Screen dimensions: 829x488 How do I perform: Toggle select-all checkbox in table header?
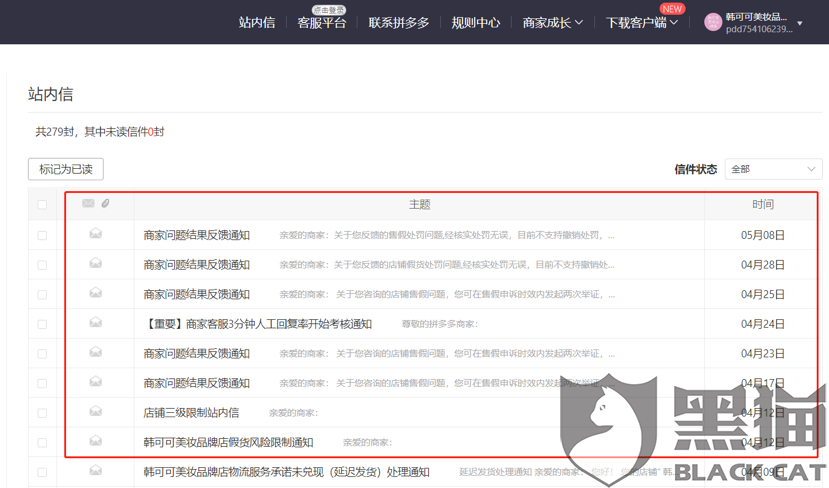point(42,205)
